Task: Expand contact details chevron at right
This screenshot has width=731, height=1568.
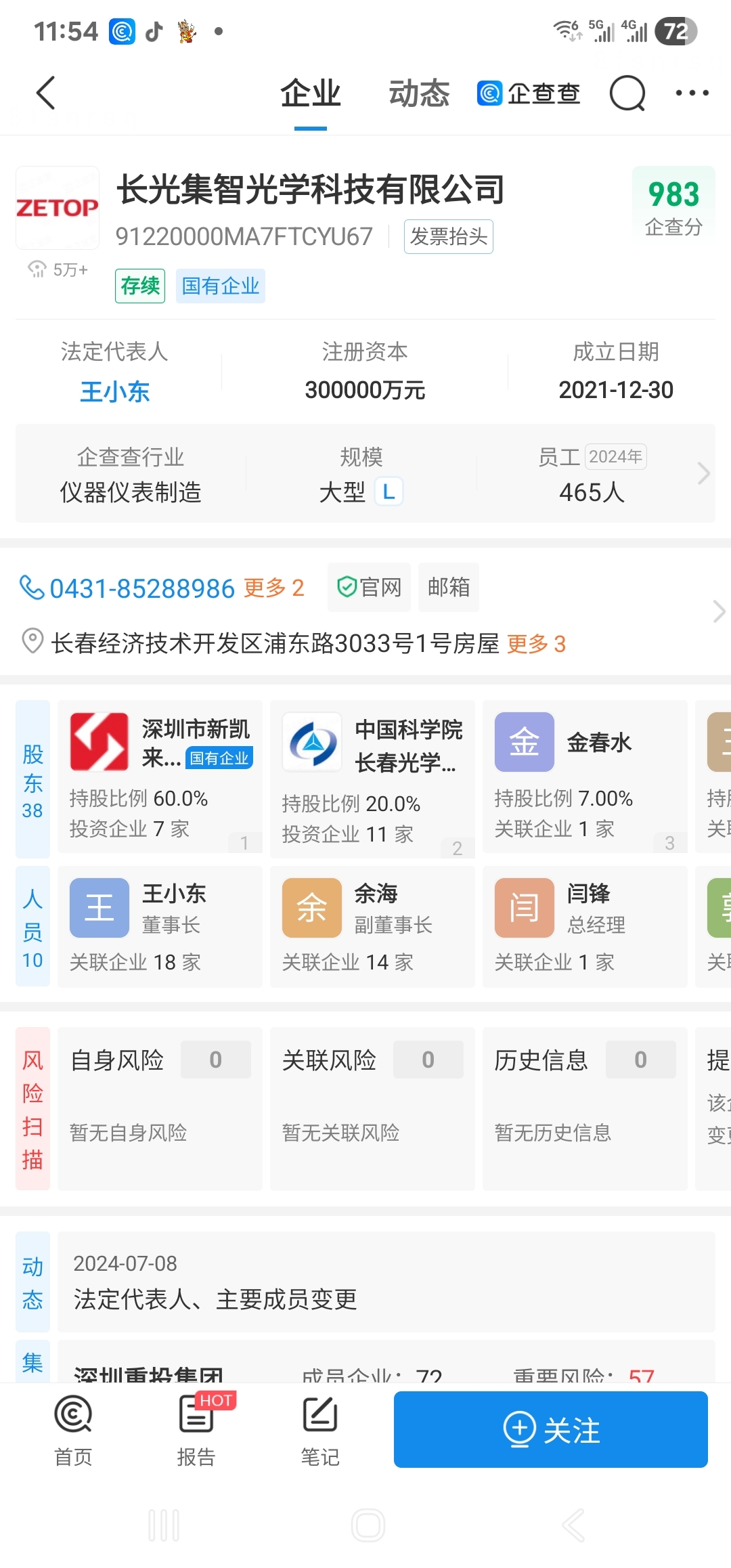Action: click(x=719, y=611)
